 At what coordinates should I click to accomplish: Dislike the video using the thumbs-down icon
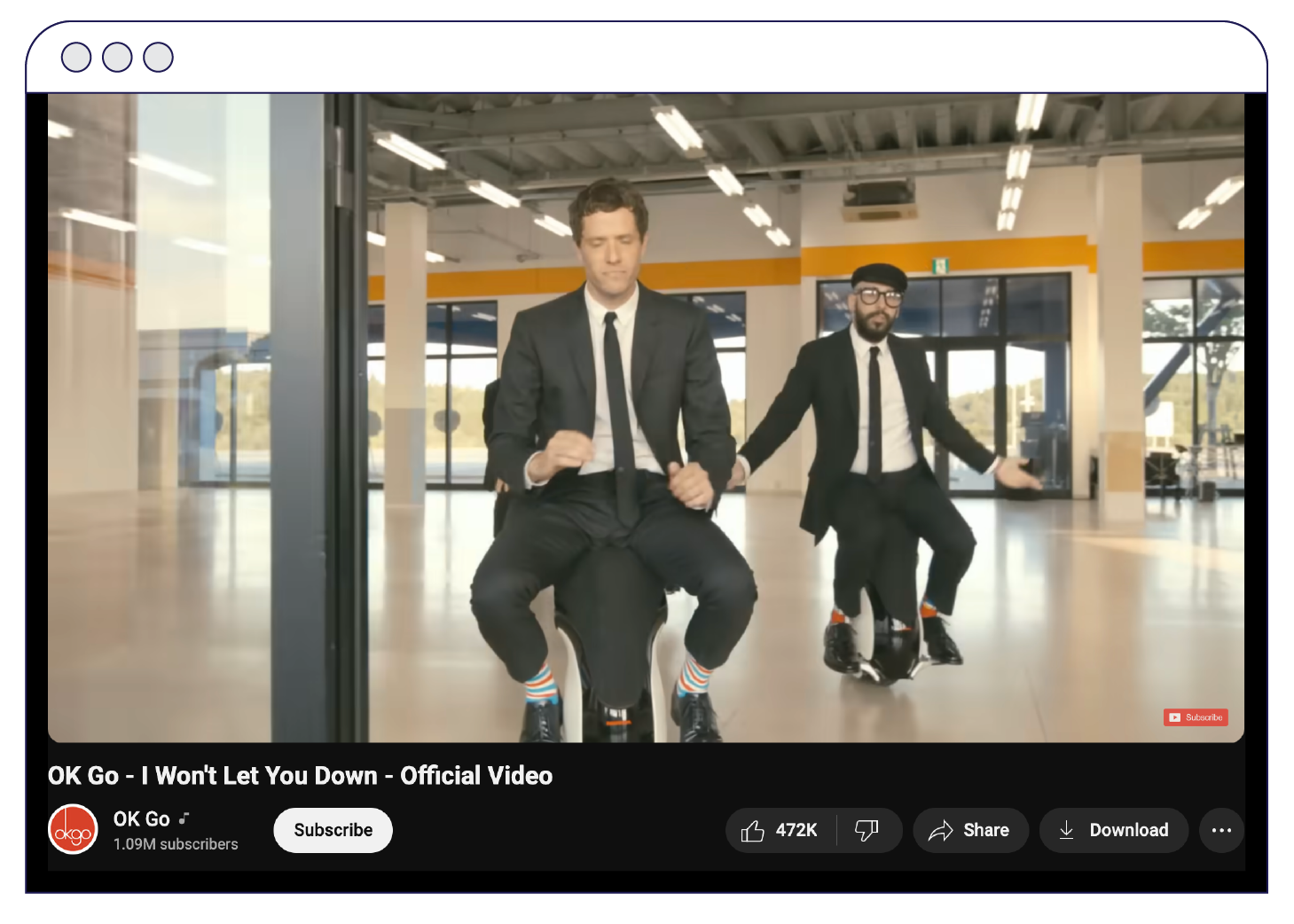tap(865, 830)
